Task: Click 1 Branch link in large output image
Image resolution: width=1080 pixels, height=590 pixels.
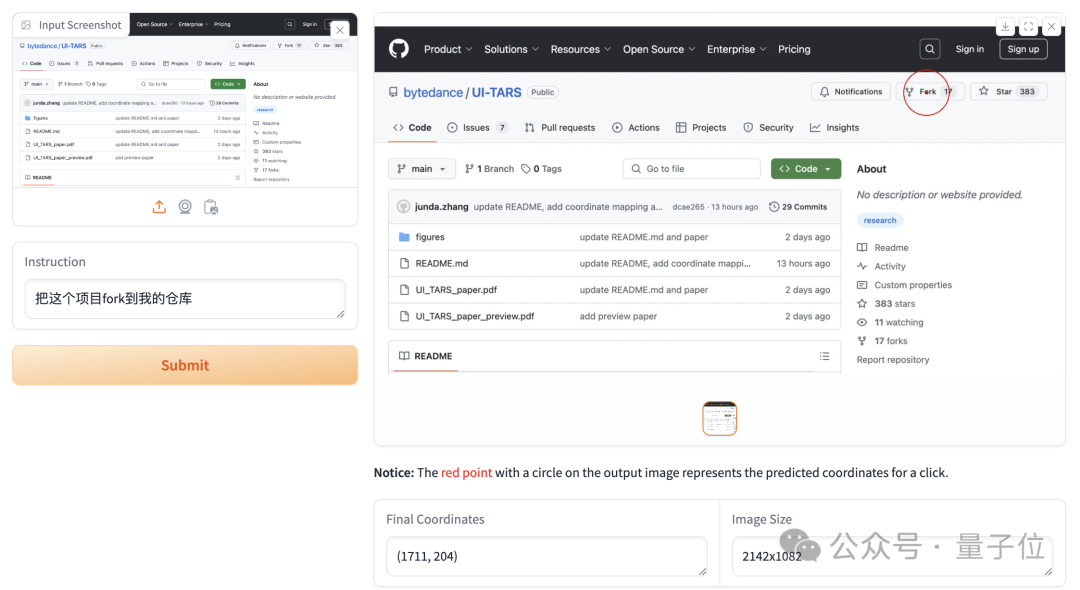Action: pos(489,169)
